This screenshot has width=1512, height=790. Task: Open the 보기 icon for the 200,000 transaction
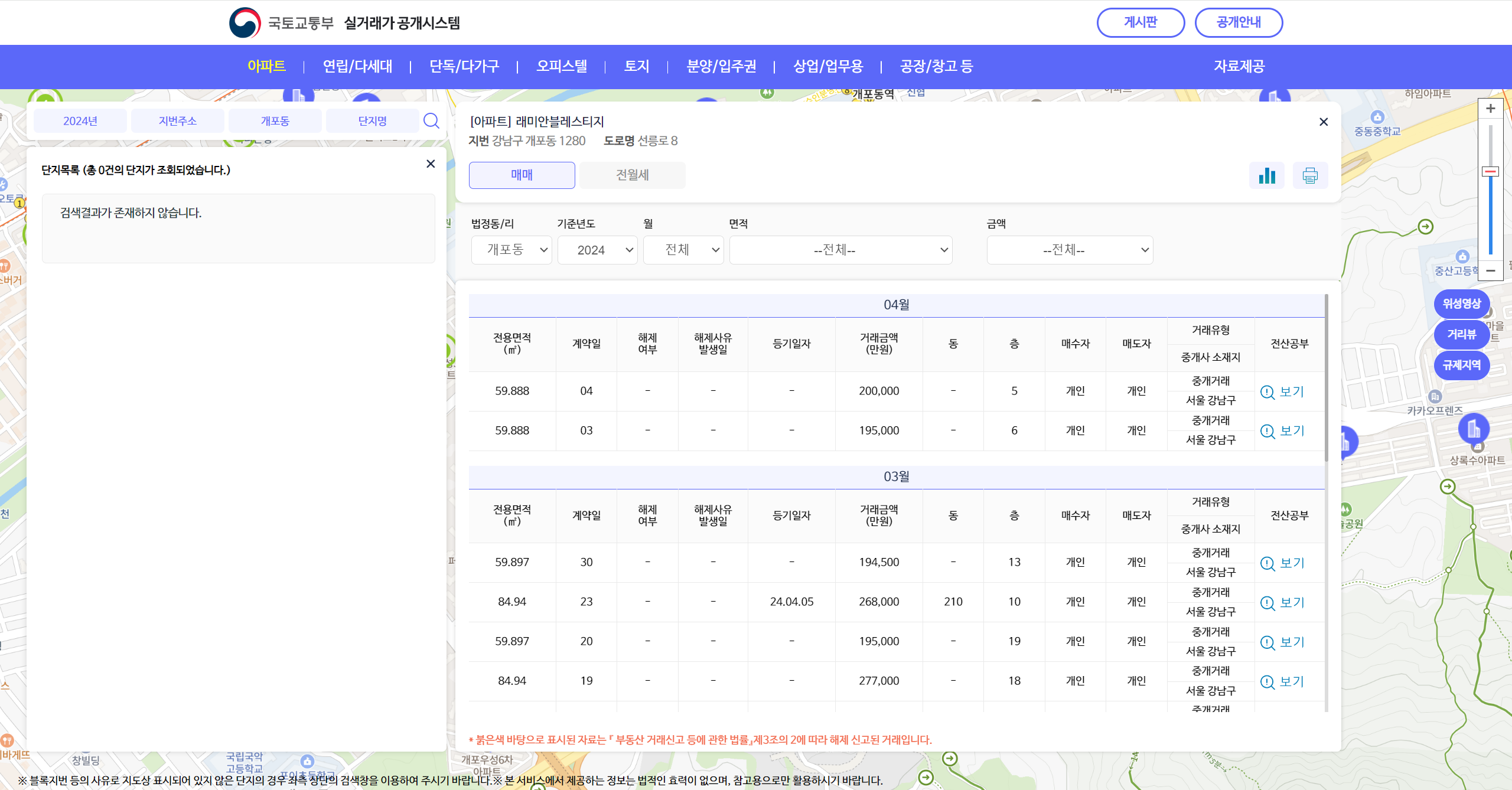(1268, 392)
